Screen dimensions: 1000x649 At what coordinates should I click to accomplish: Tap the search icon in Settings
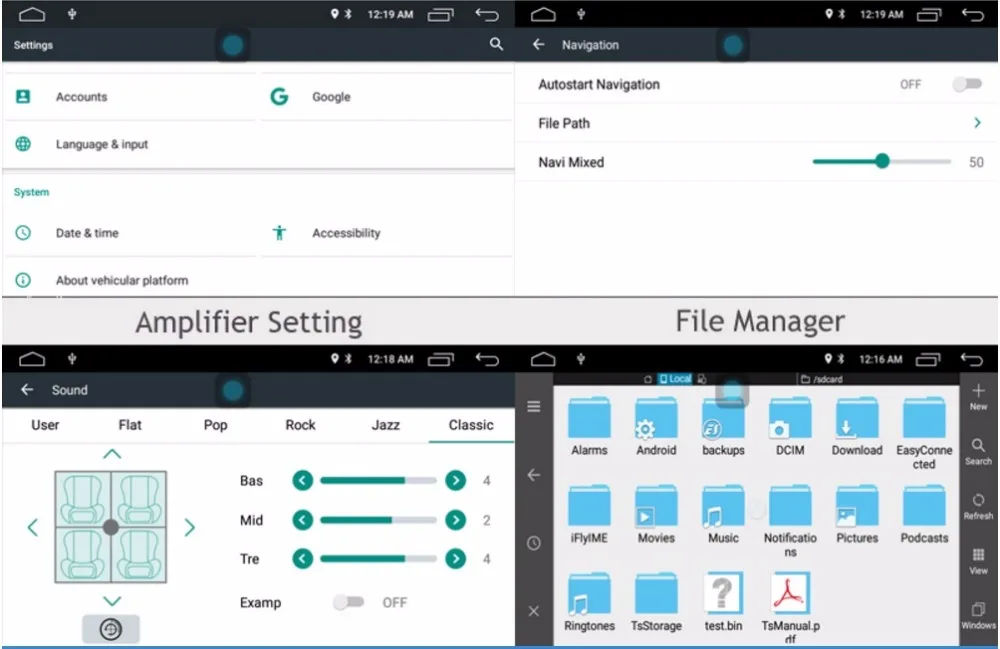pyautogui.click(x=496, y=44)
